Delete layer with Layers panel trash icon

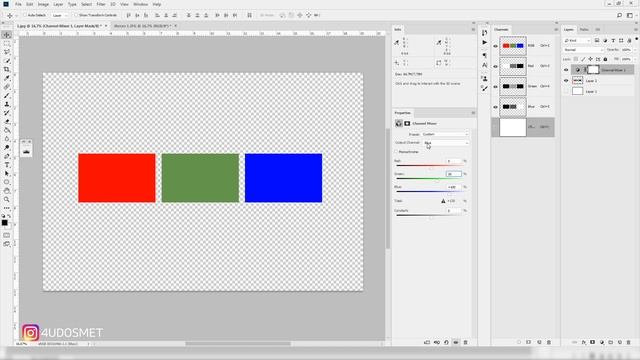[629, 342]
